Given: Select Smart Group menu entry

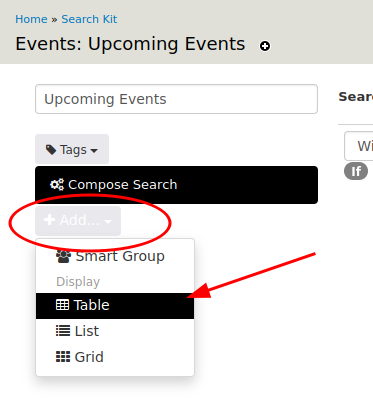Looking at the screenshot, I should pyautogui.click(x=115, y=256).
